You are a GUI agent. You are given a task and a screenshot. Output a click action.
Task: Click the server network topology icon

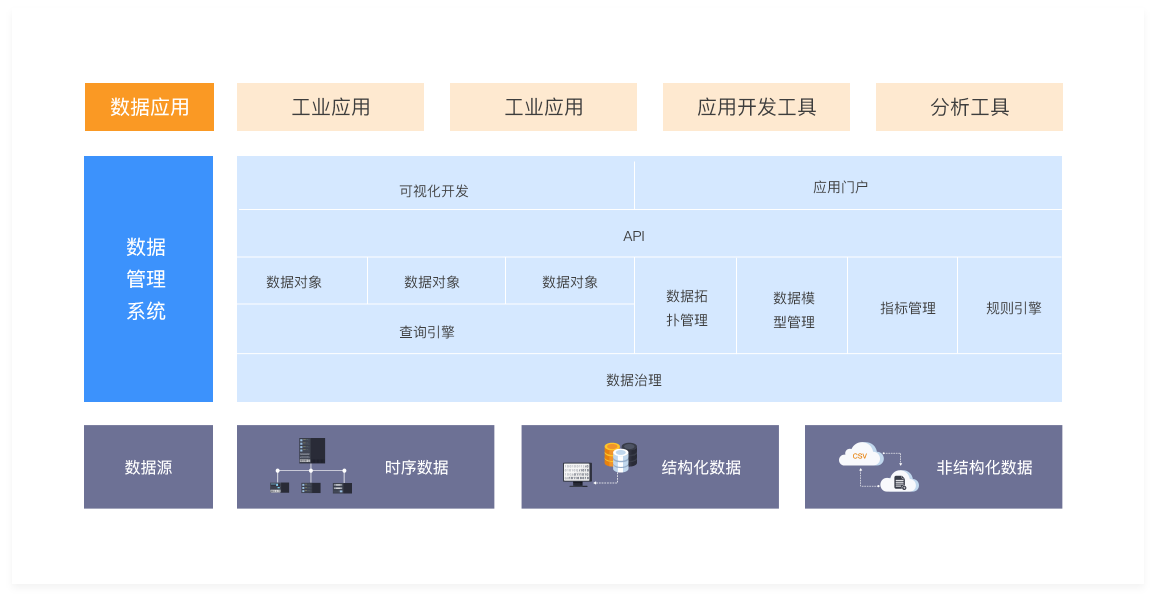click(311, 466)
